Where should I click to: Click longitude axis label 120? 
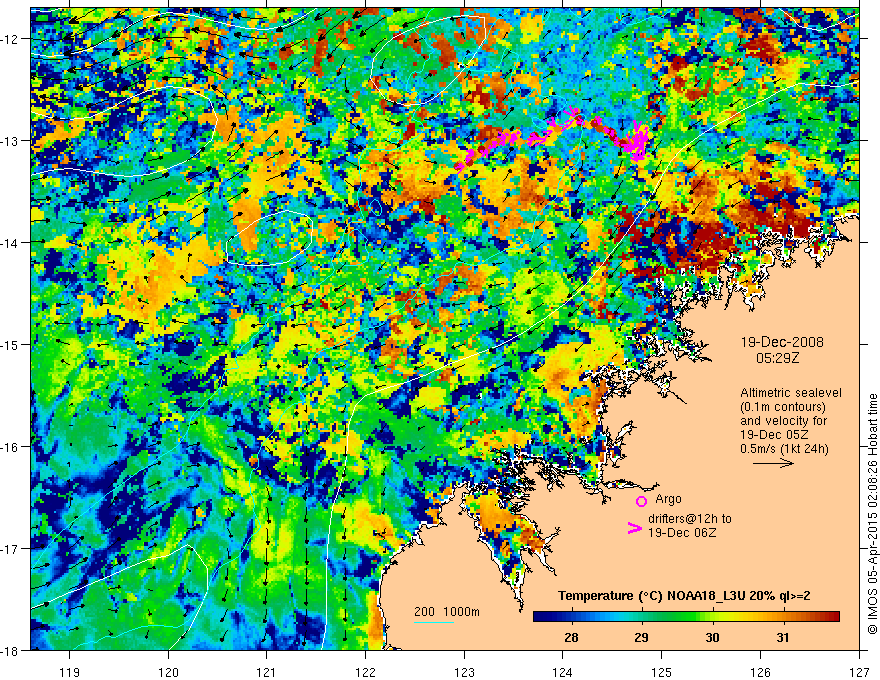coord(168,672)
